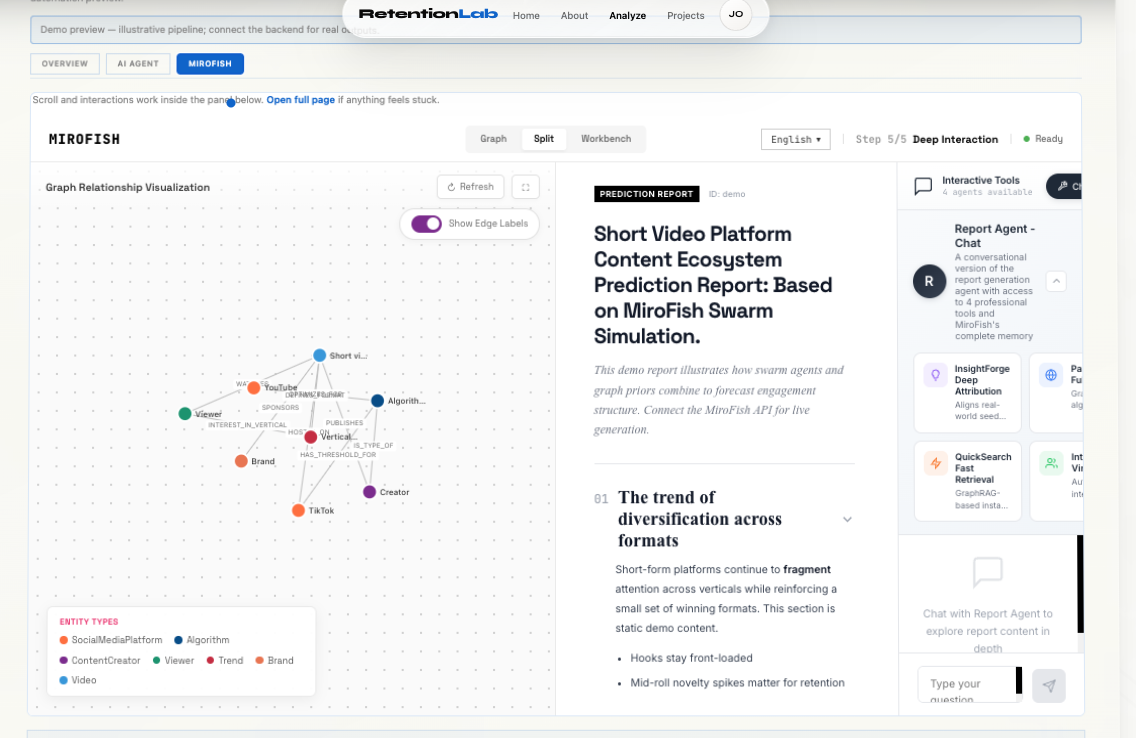This screenshot has height=738, width=1136.
Task: Switch to the Graph view tab
Action: [x=493, y=139]
